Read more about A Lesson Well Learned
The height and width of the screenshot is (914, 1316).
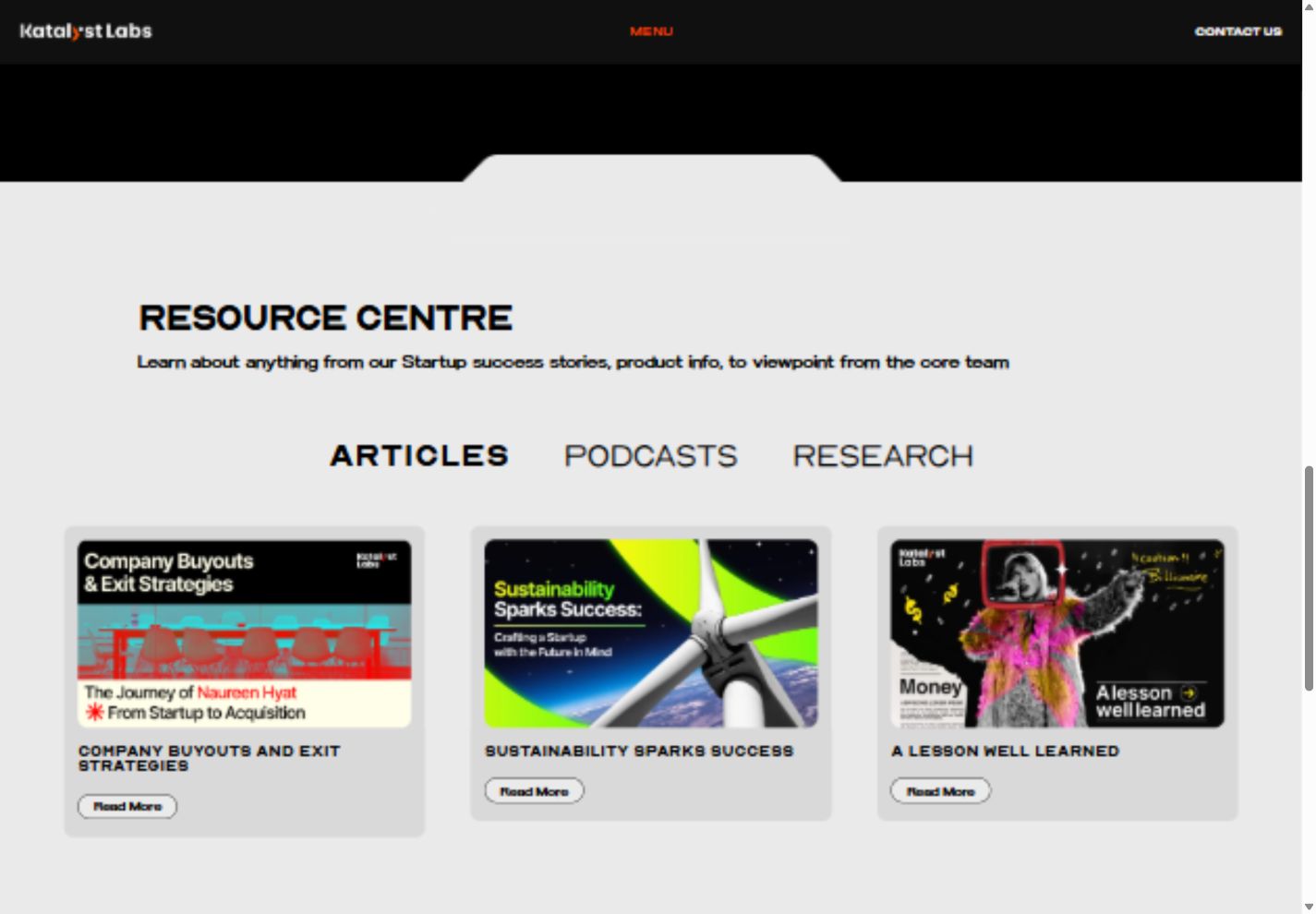[x=940, y=791]
